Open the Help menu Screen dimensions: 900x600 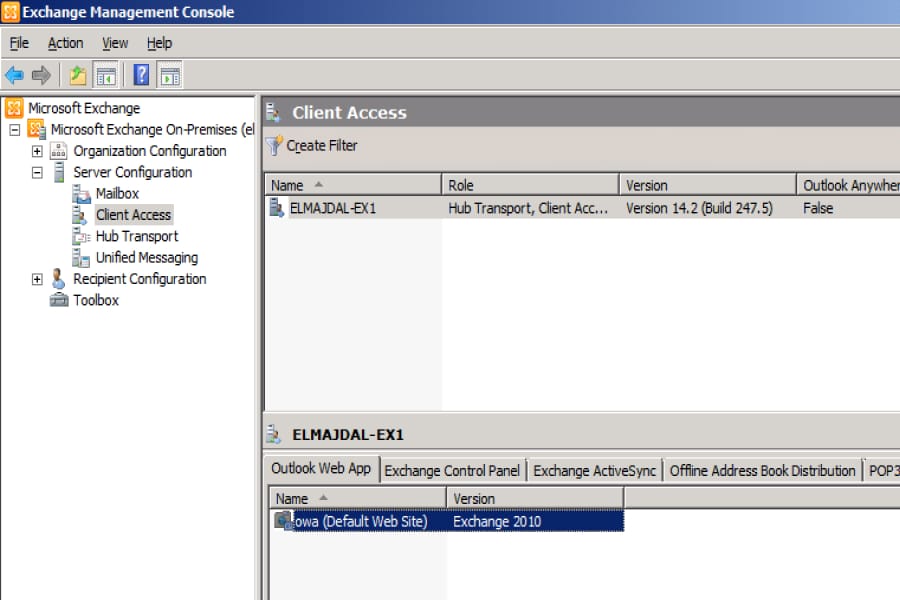159,43
